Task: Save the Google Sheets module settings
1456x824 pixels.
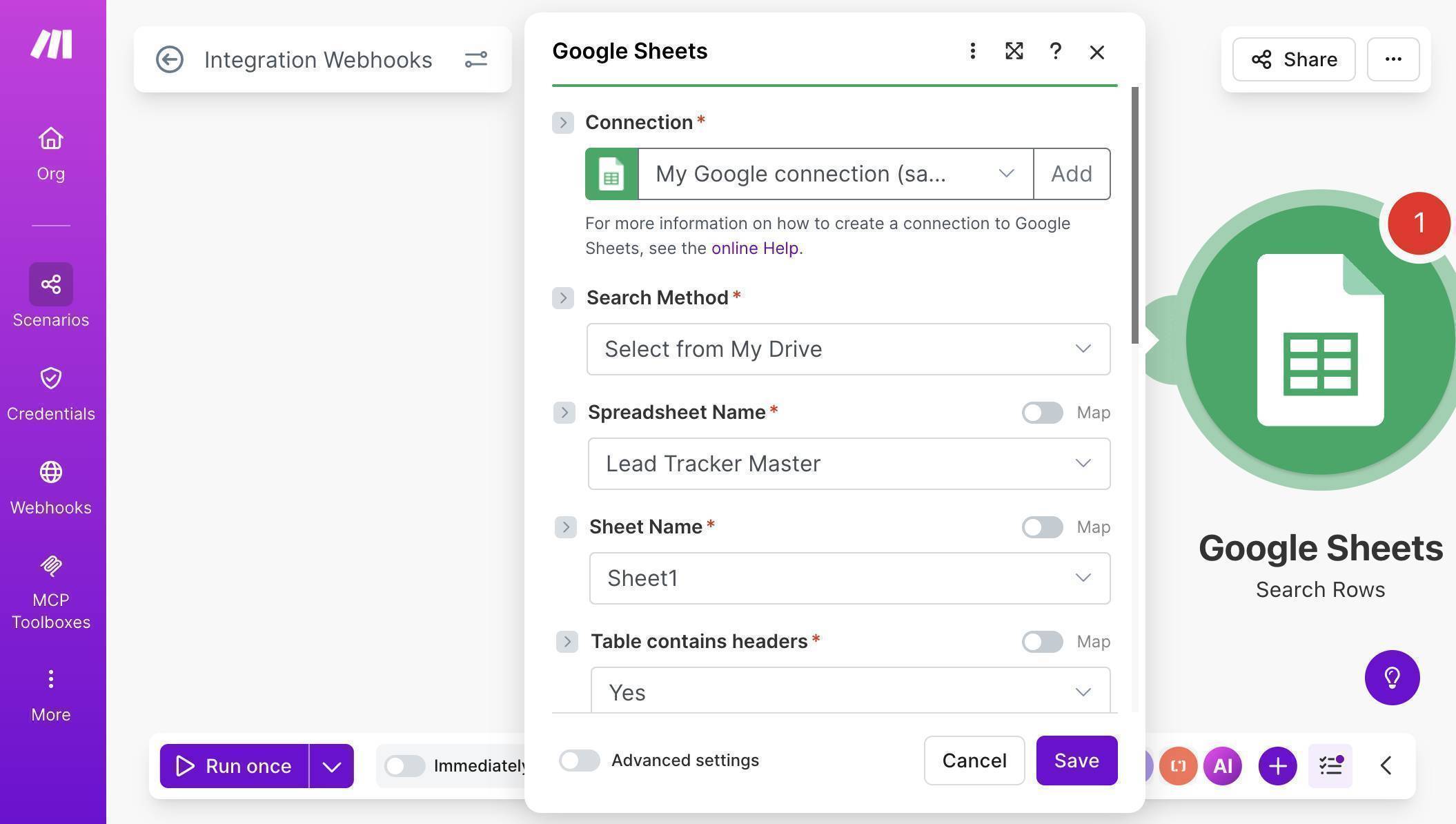Action: click(x=1076, y=761)
